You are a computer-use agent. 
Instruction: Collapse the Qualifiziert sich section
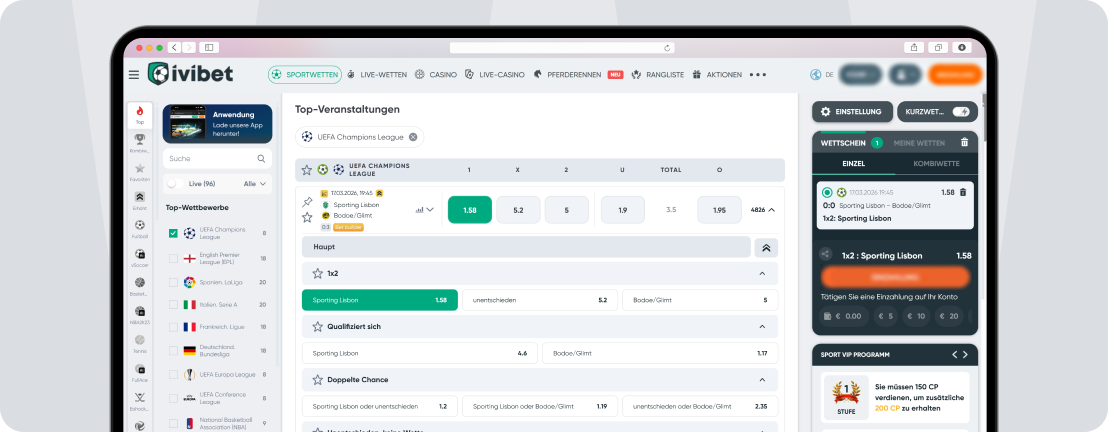[762, 327]
